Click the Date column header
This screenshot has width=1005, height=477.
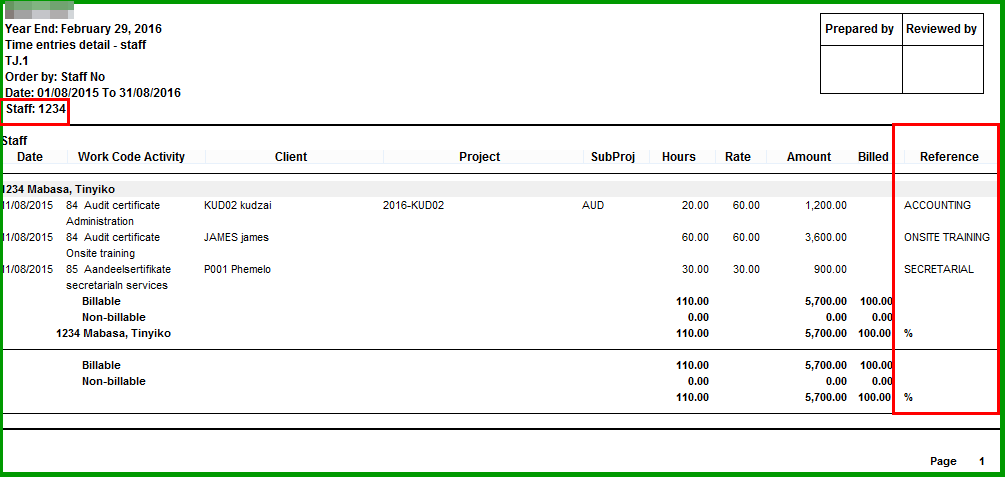30,157
